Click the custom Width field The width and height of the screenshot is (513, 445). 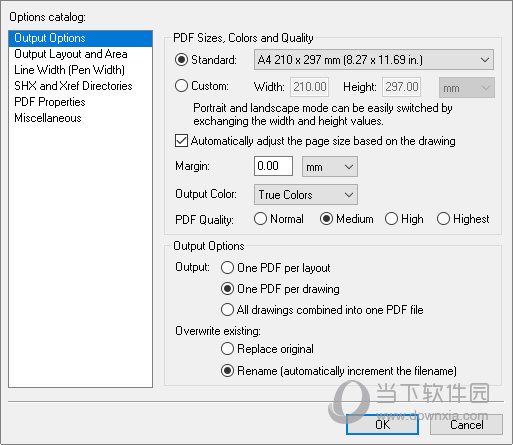[x=309, y=87]
